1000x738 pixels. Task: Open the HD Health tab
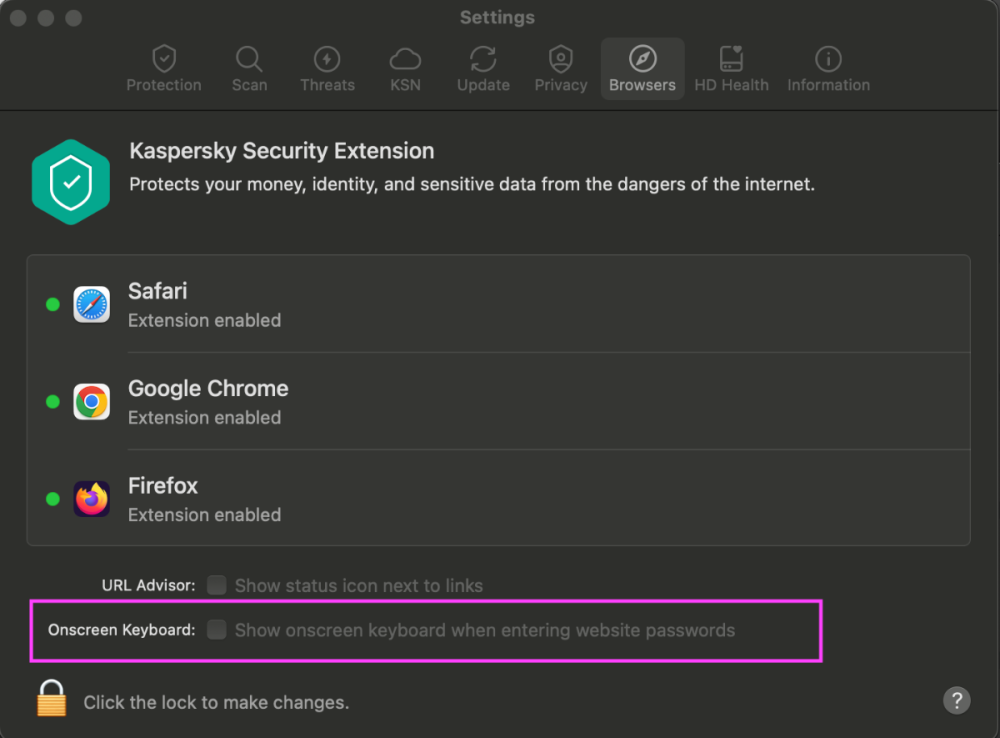click(x=731, y=69)
